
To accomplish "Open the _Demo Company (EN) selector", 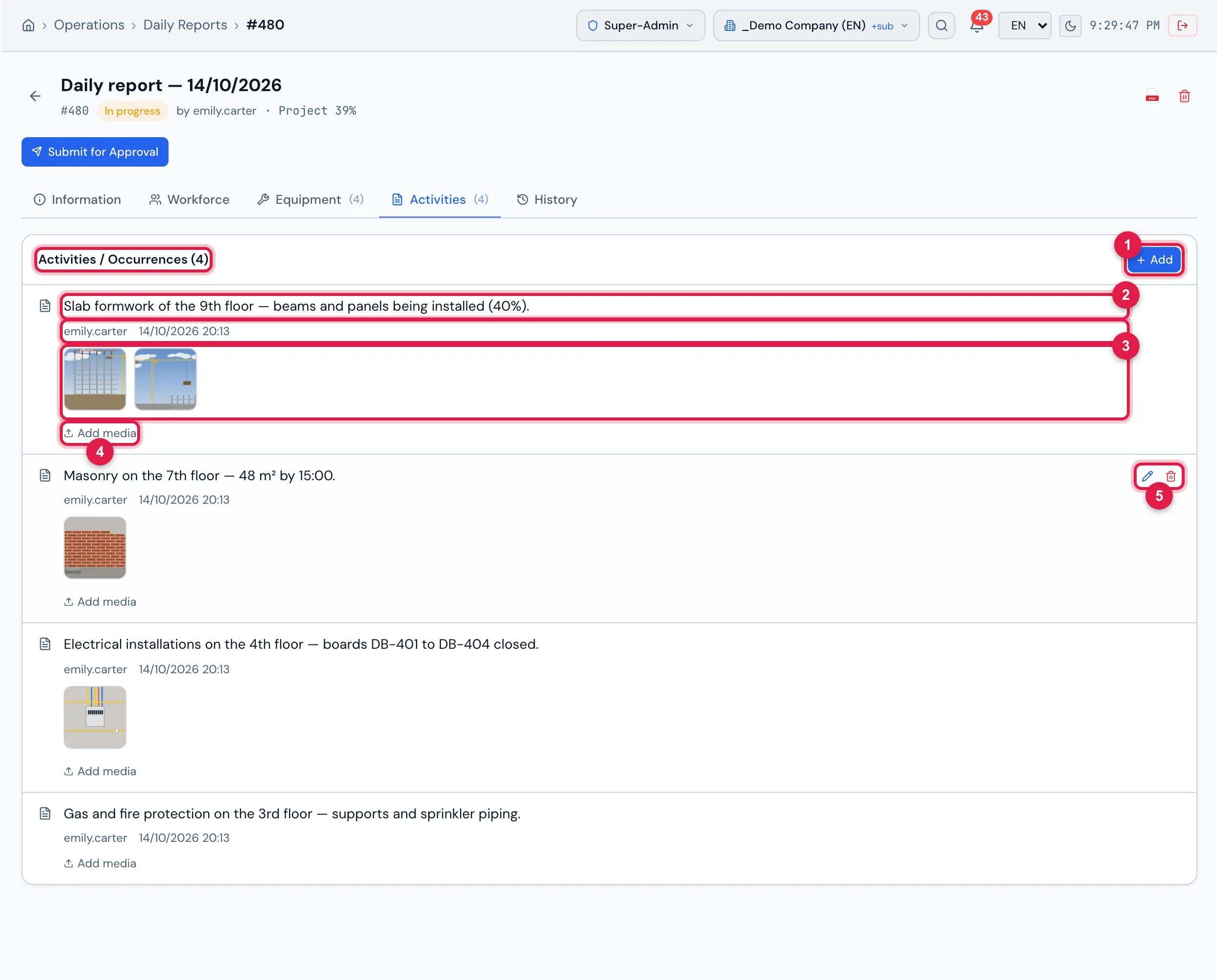I will pos(816,25).
